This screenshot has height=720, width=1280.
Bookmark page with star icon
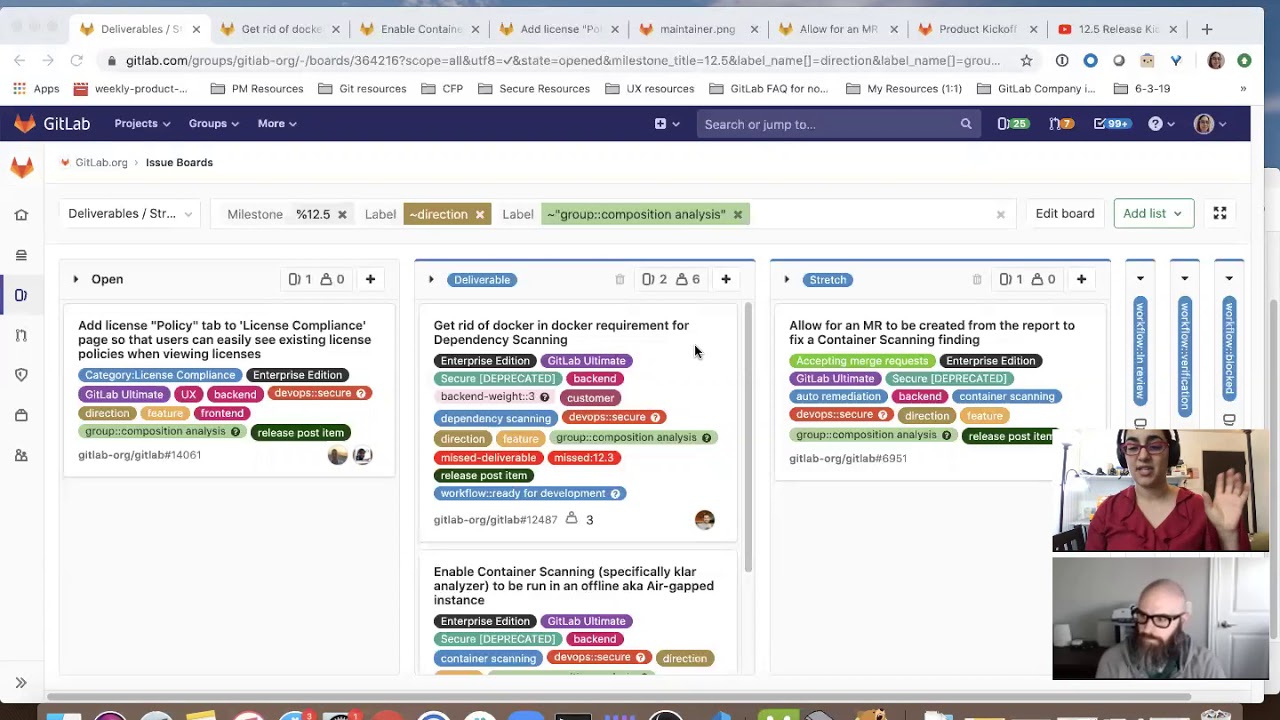pyautogui.click(x=1026, y=61)
